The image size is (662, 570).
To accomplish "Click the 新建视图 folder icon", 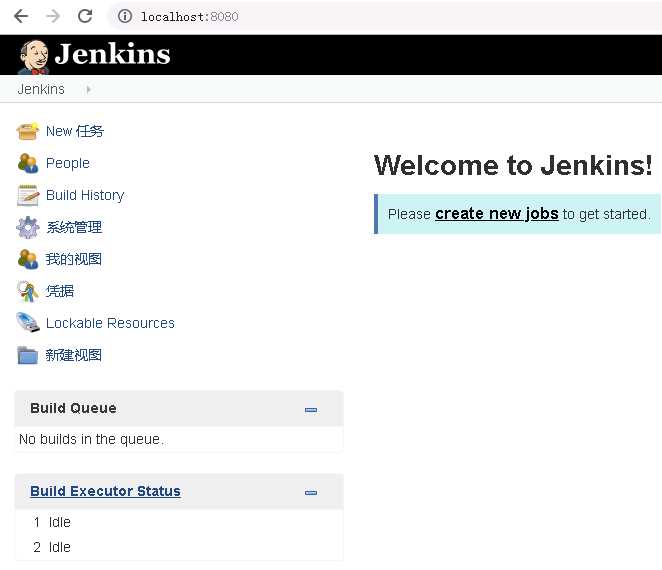I will pos(28,355).
